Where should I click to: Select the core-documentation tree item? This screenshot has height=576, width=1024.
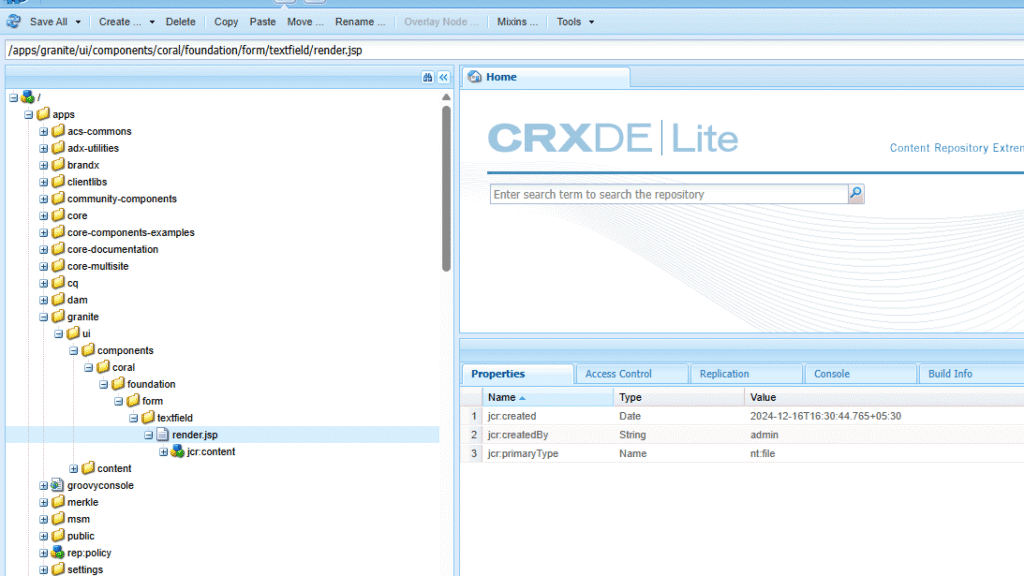coord(112,249)
